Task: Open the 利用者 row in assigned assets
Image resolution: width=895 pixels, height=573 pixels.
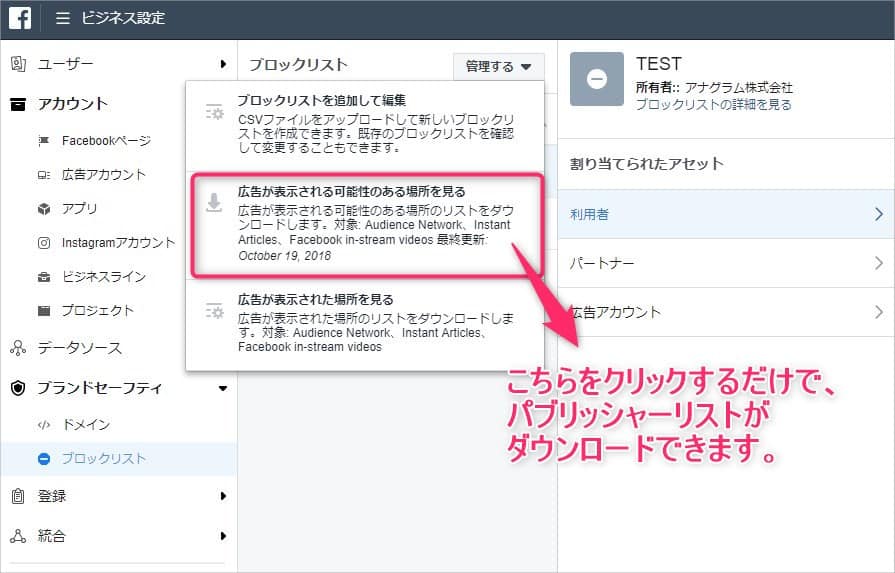Action: 725,214
